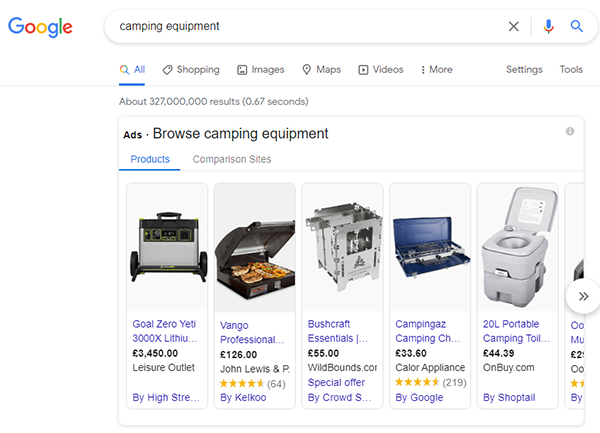Click the blue search magnifier icon
Screen dimensions: 600x433
click(x=577, y=27)
